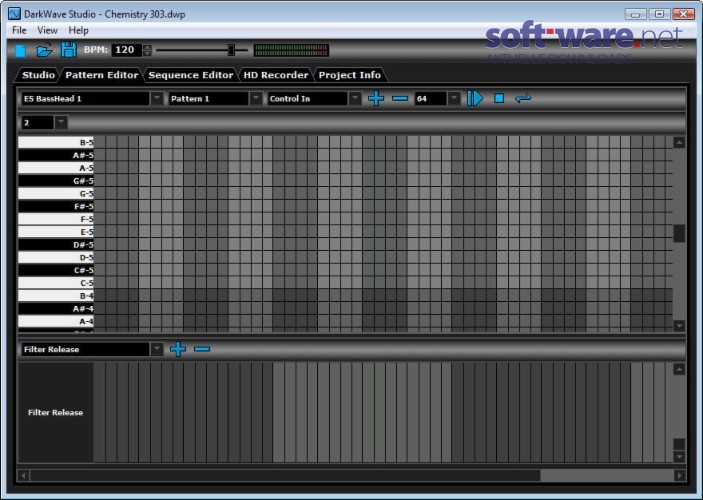Minimize the DarkWave Studio window
Screen dimensions: 703x500
636,14
